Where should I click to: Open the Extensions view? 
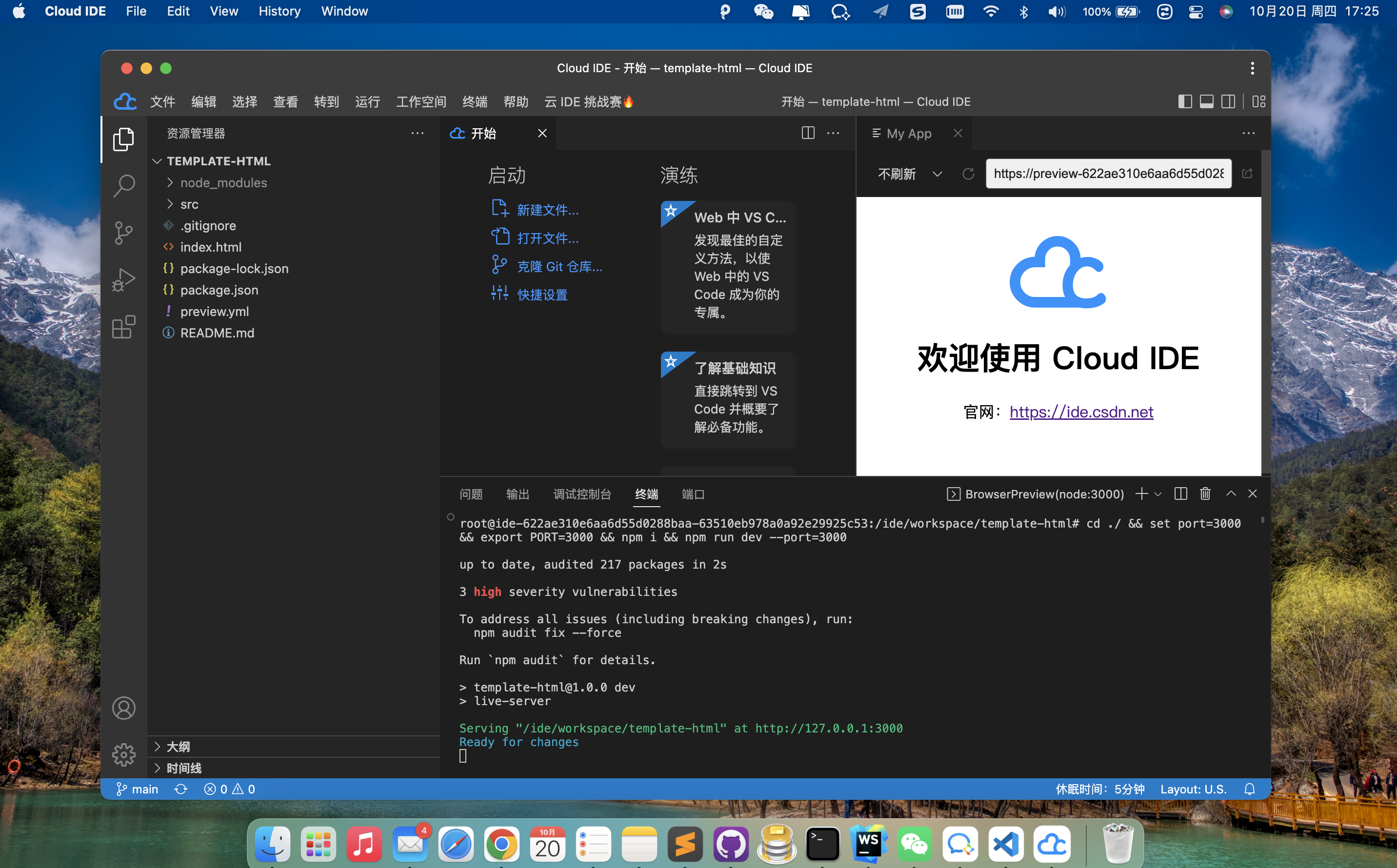pos(123,327)
